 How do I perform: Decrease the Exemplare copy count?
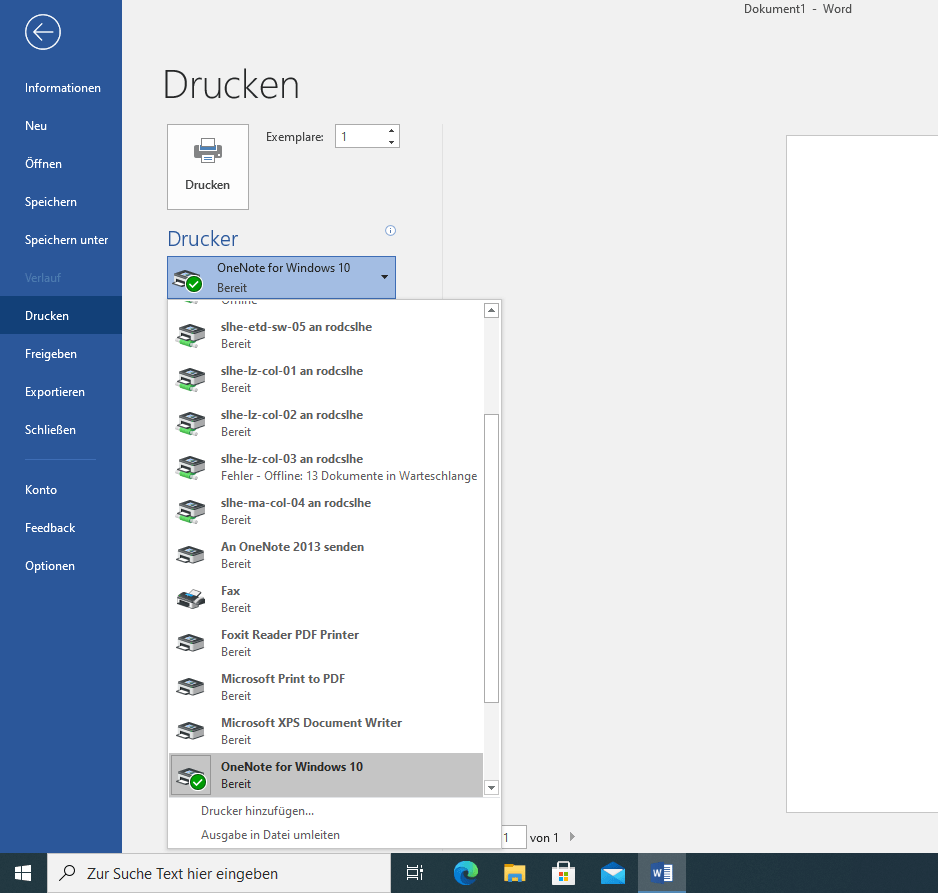coord(391,142)
